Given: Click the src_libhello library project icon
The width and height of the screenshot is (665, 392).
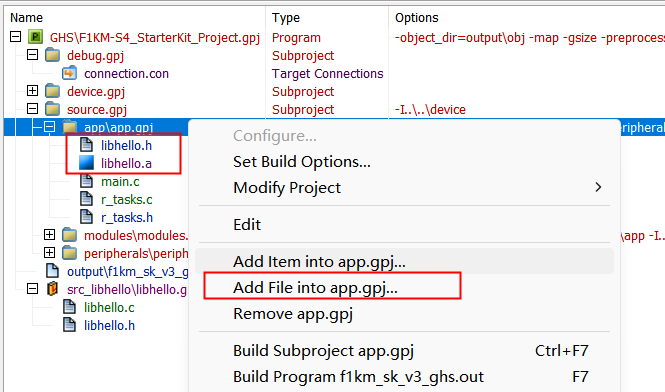Looking at the screenshot, I should pos(53,289).
